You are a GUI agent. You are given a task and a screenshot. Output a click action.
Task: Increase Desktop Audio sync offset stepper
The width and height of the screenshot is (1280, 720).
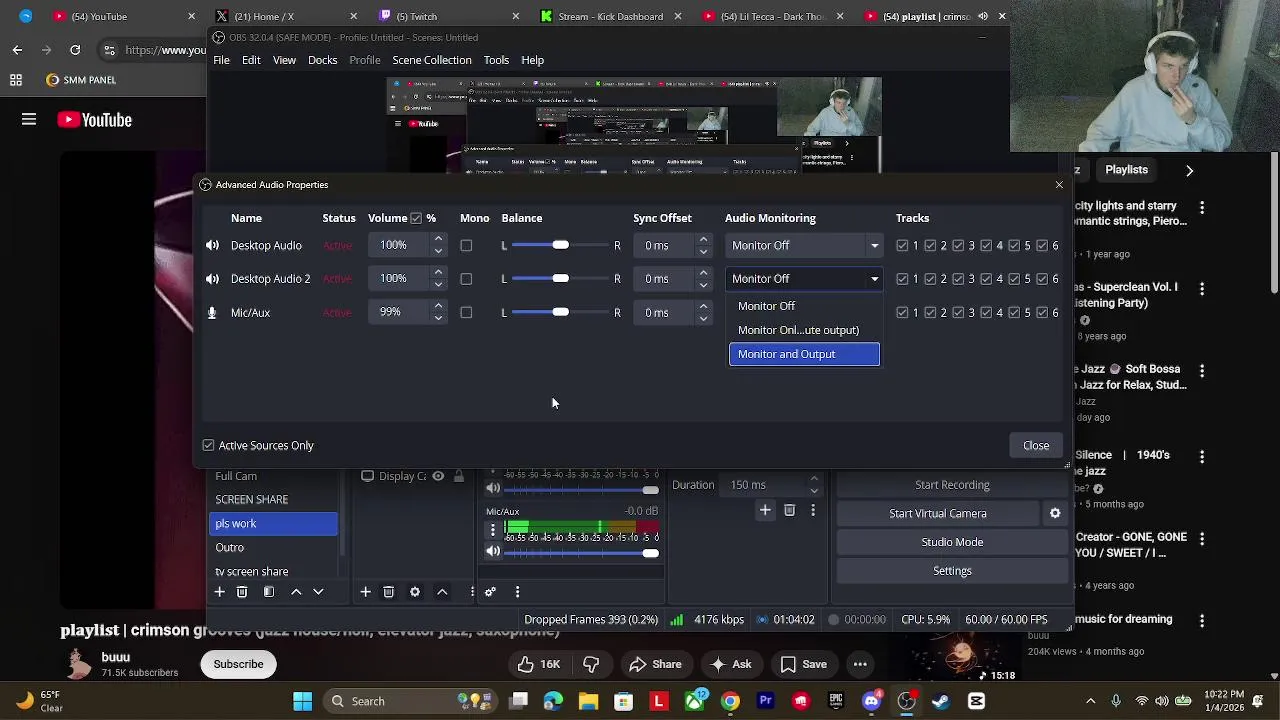703,240
